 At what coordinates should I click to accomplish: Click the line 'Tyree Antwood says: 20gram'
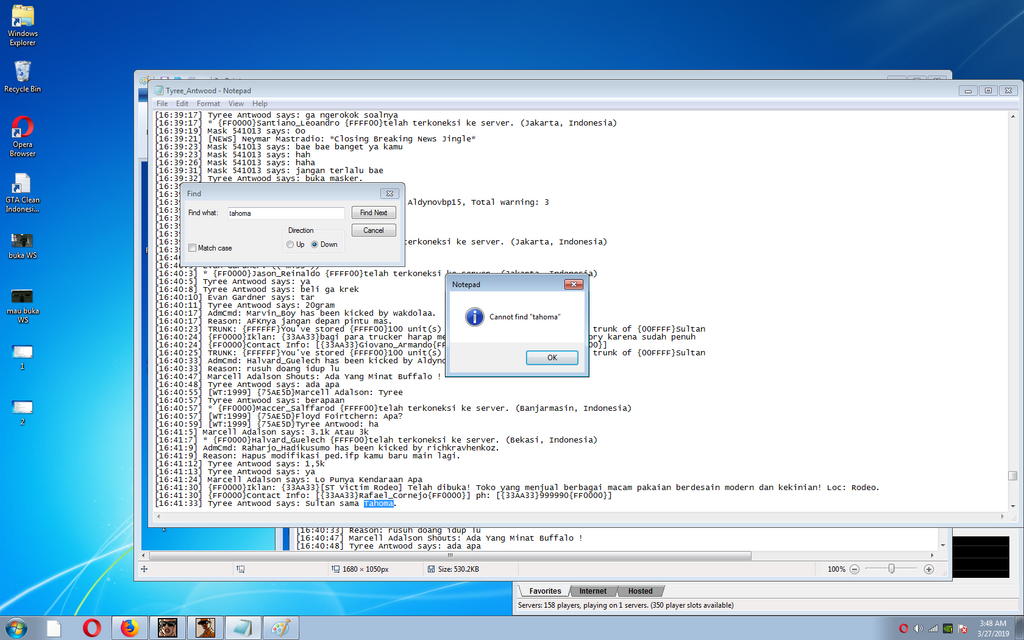coord(271,305)
